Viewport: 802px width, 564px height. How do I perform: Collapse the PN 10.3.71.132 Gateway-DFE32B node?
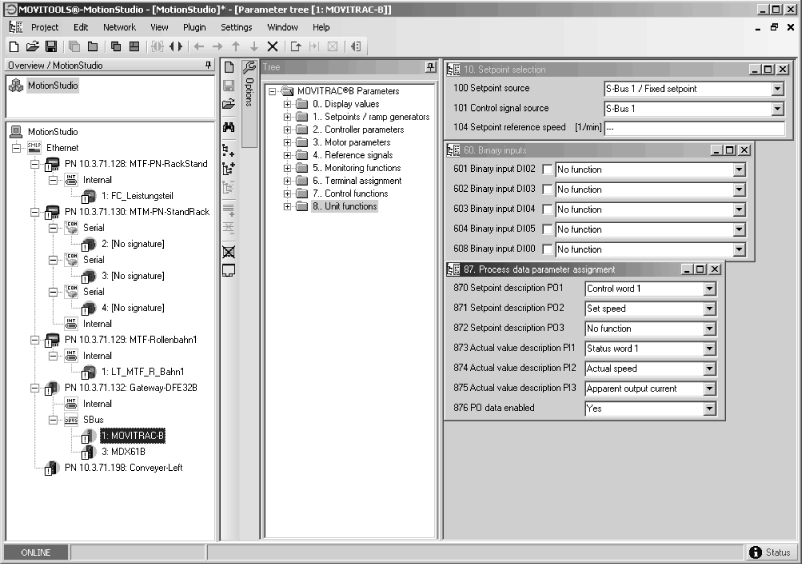click(x=34, y=388)
